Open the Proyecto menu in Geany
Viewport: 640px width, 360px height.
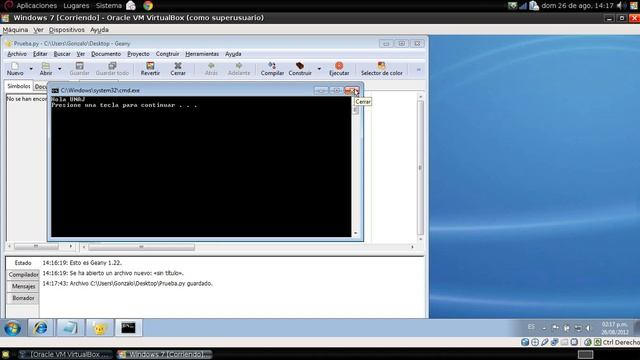click(x=138, y=54)
